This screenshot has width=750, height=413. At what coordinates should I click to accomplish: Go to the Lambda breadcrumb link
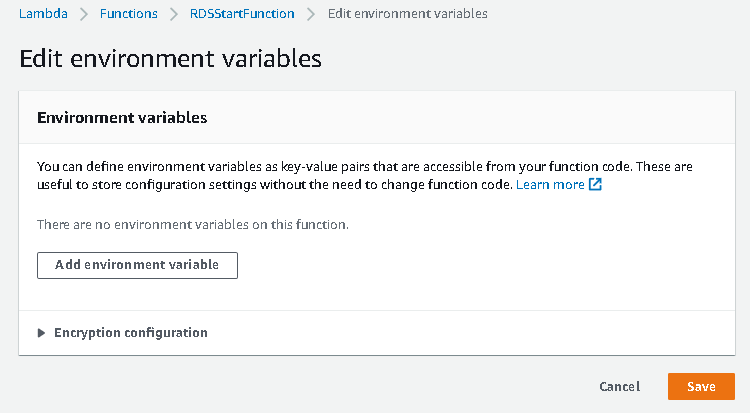click(x=43, y=14)
